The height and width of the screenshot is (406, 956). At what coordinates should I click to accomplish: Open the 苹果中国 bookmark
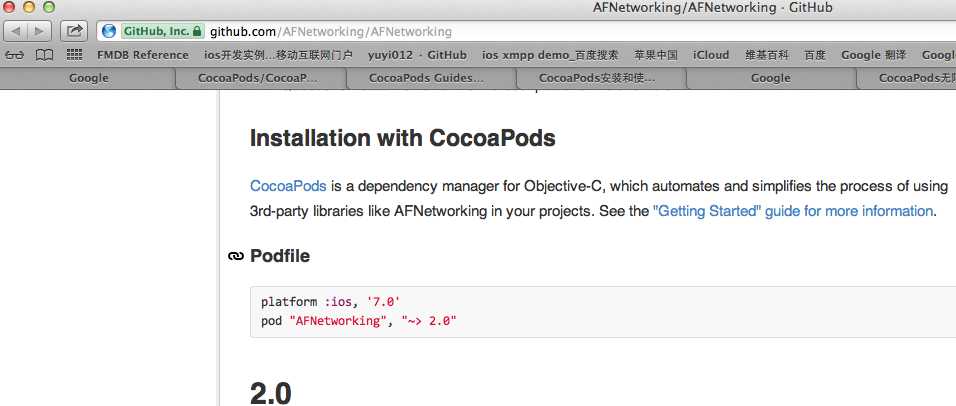tap(655, 55)
